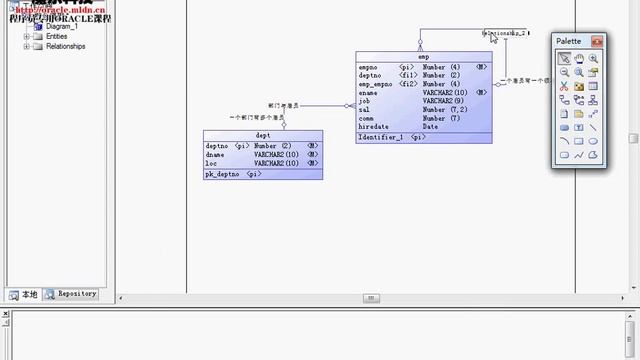The image size is (640, 360).
Task: Click the dname attribute in dept
Action: pyautogui.click(x=215, y=155)
